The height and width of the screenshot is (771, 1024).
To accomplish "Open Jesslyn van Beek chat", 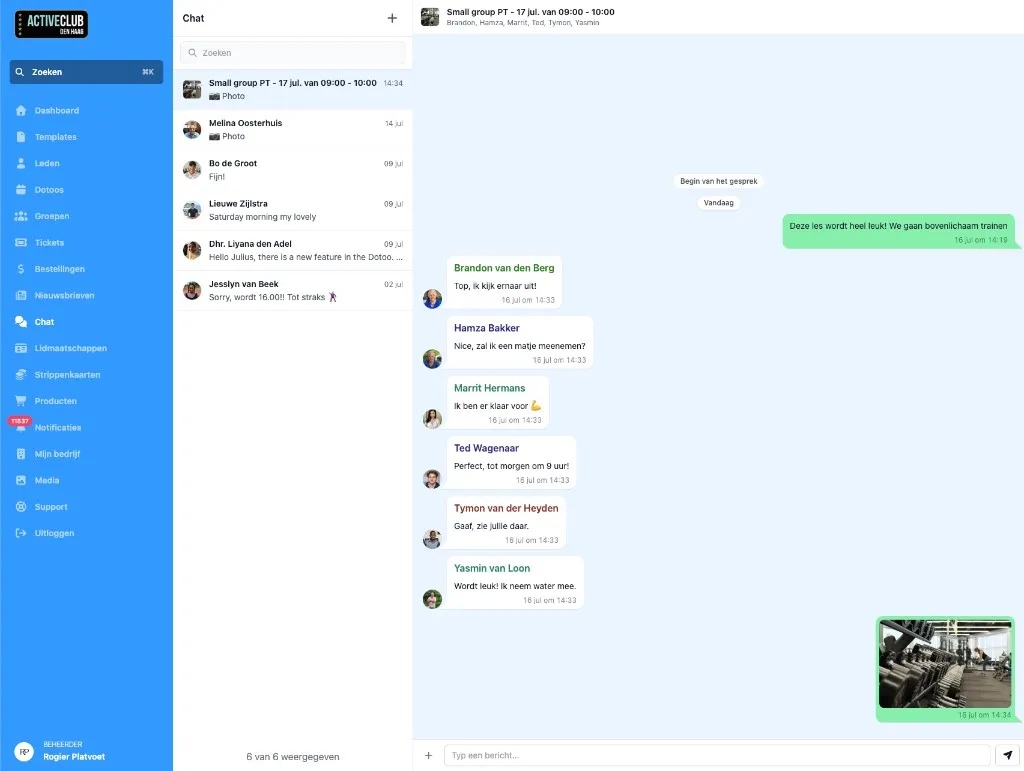I will (293, 291).
